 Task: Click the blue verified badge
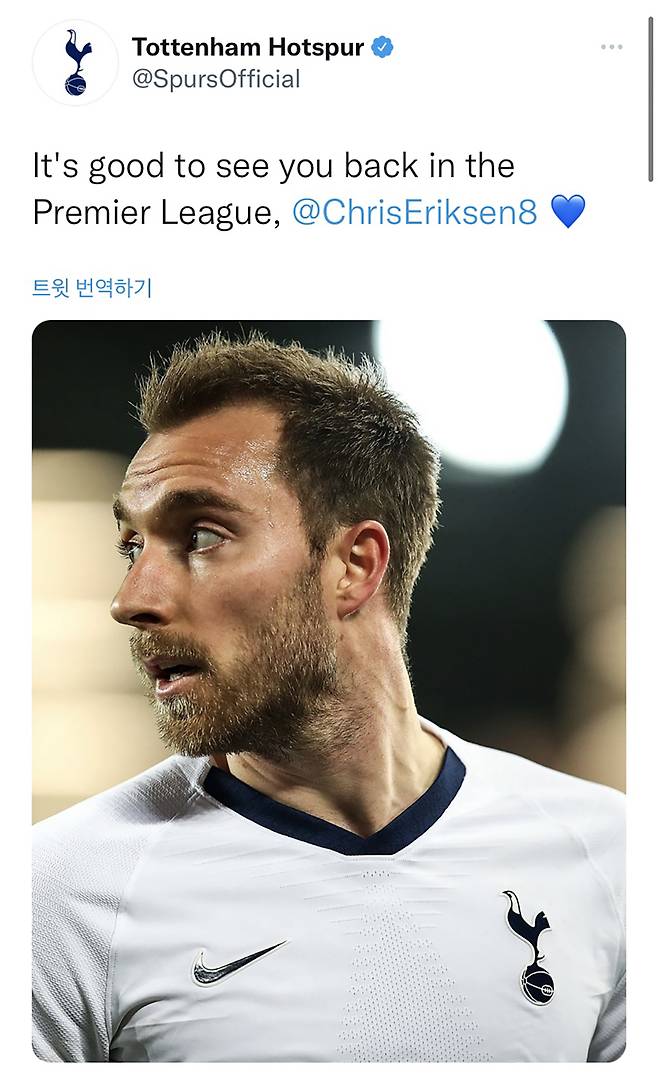click(383, 47)
